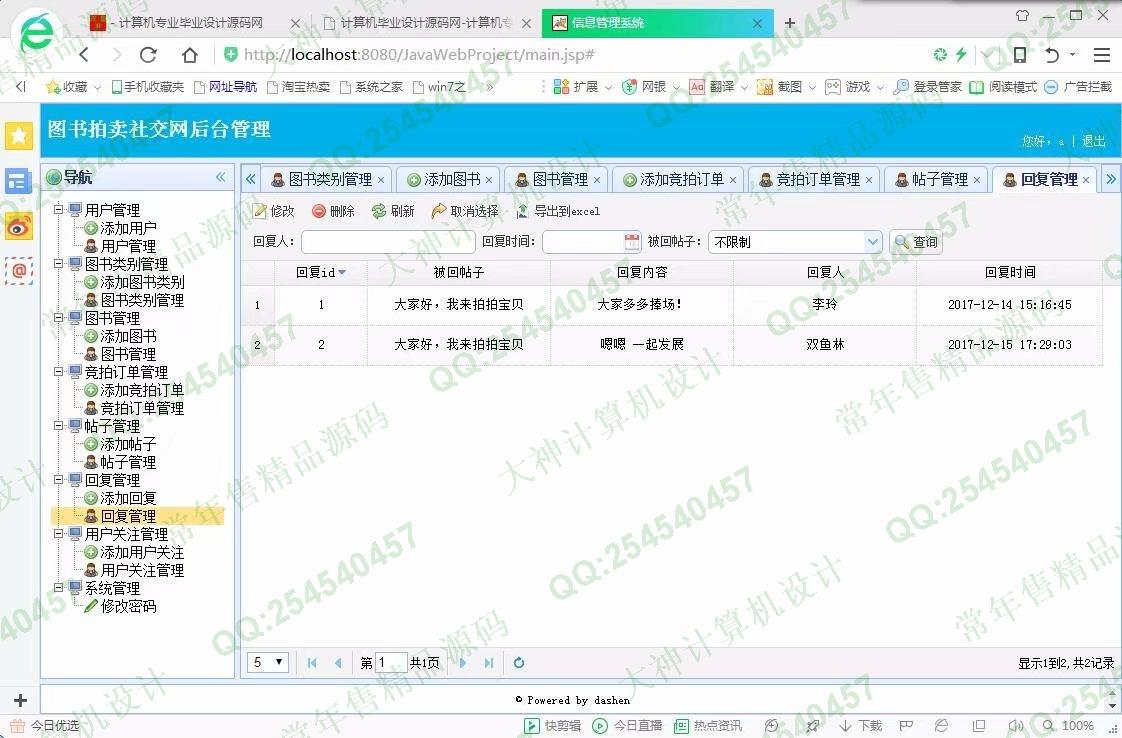Open the 截图 screenshot tool
Screen dimensions: 1122x738
point(786,87)
